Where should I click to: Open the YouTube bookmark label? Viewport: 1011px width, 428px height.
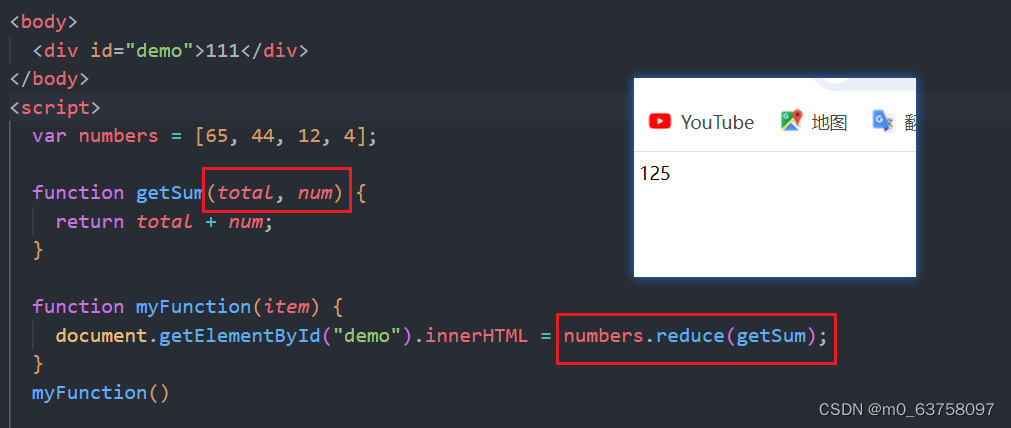click(717, 122)
